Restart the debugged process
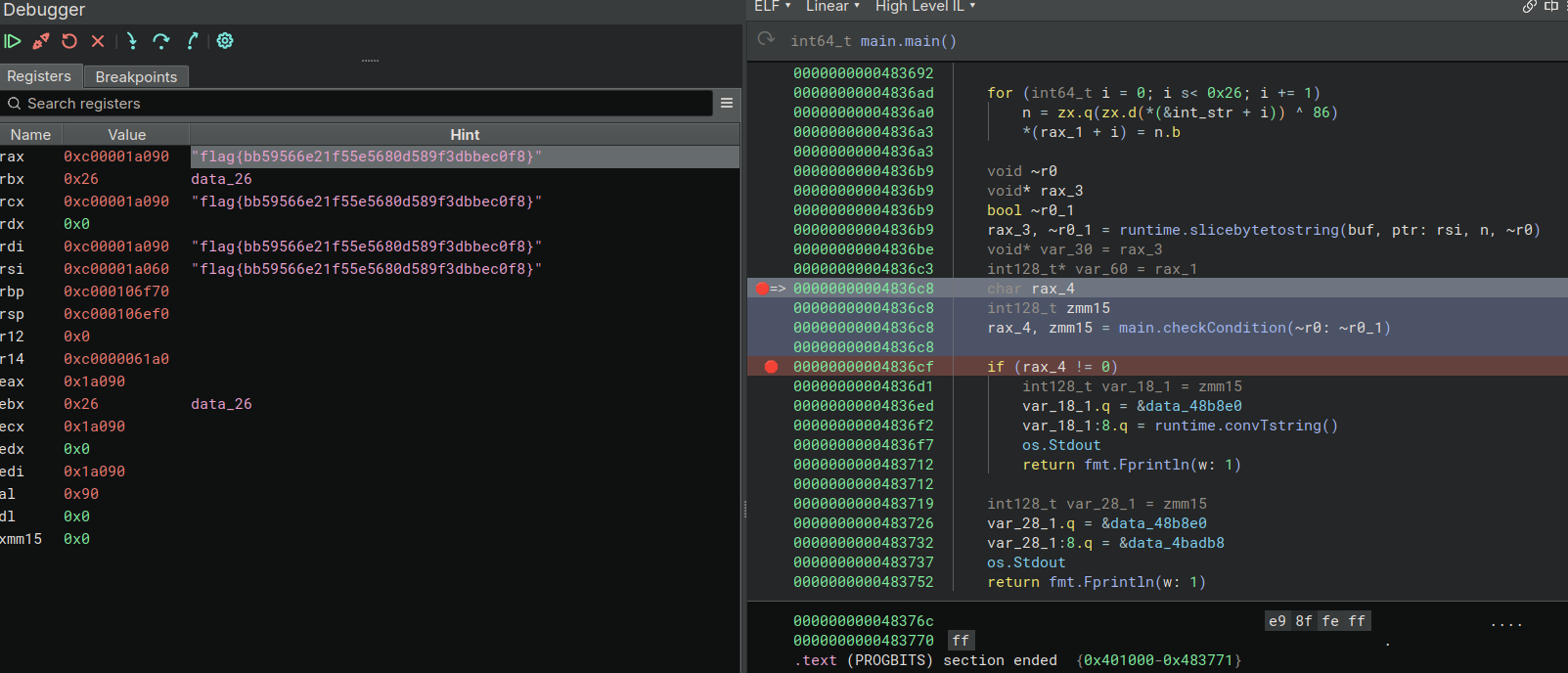 69,41
